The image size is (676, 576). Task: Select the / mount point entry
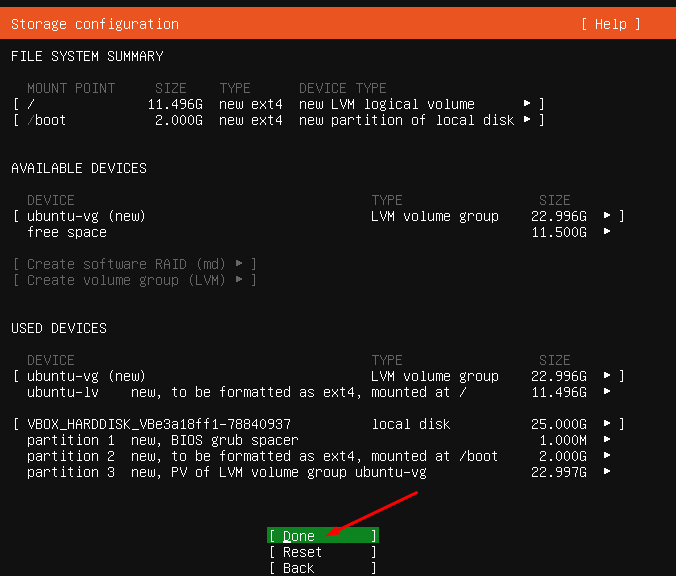(x=279, y=104)
